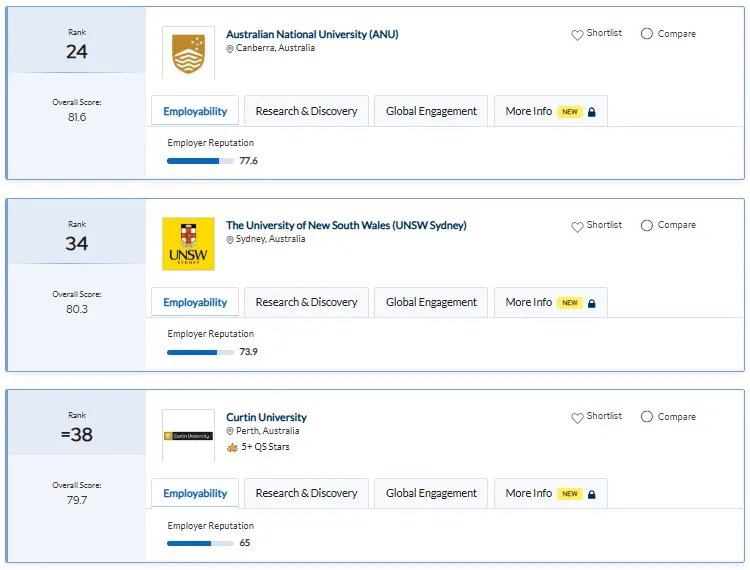Shortlist ANU with the heart icon
This screenshot has width=750, height=570.
pyautogui.click(x=577, y=34)
